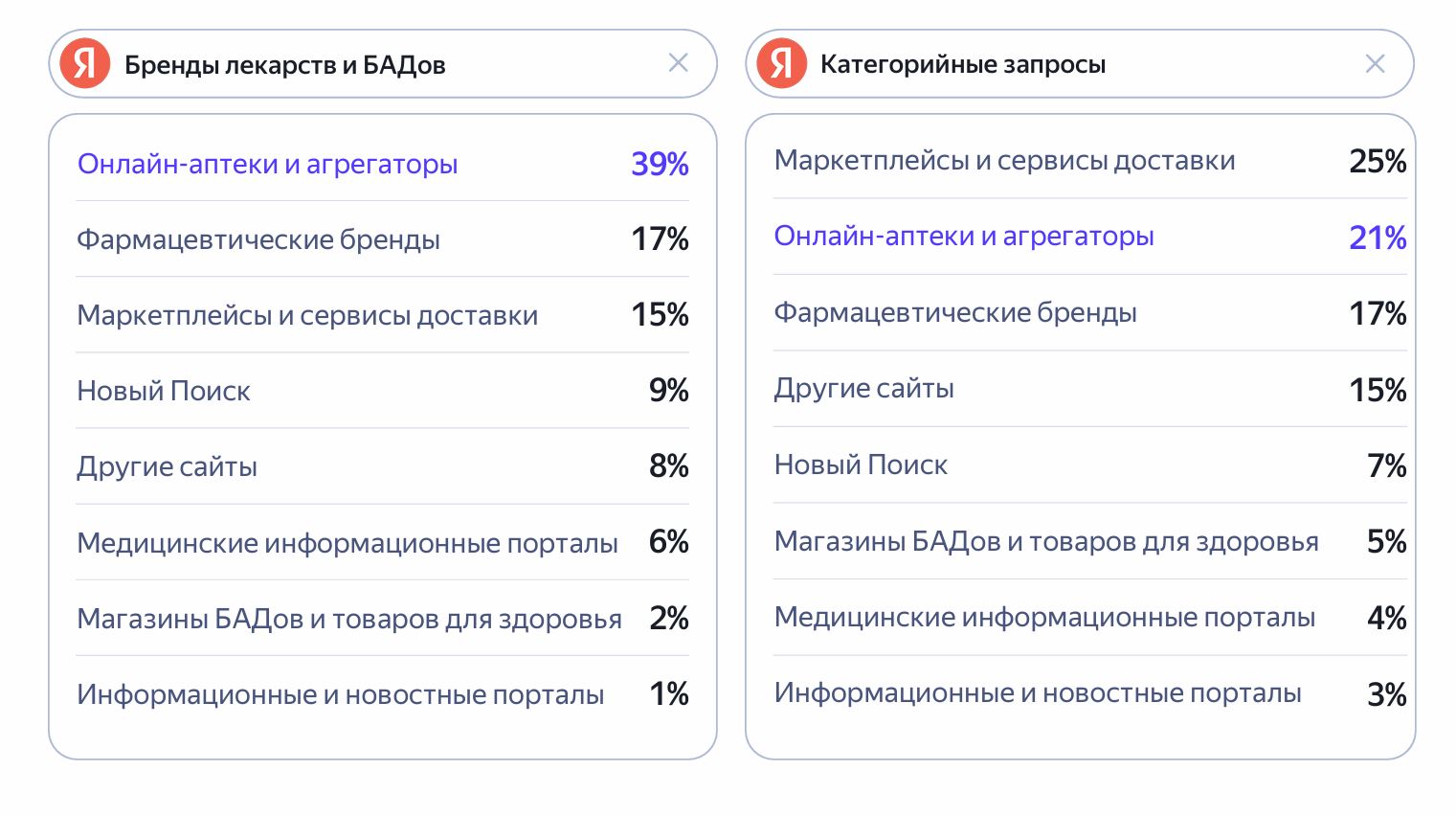Clear the "Категорийные запросы" search field

(1375, 64)
